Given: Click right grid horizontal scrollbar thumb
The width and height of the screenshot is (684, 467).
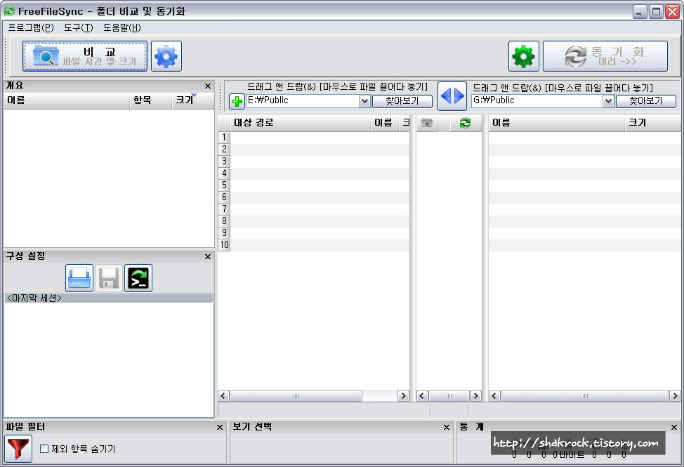Looking at the screenshot, I should point(585,396).
